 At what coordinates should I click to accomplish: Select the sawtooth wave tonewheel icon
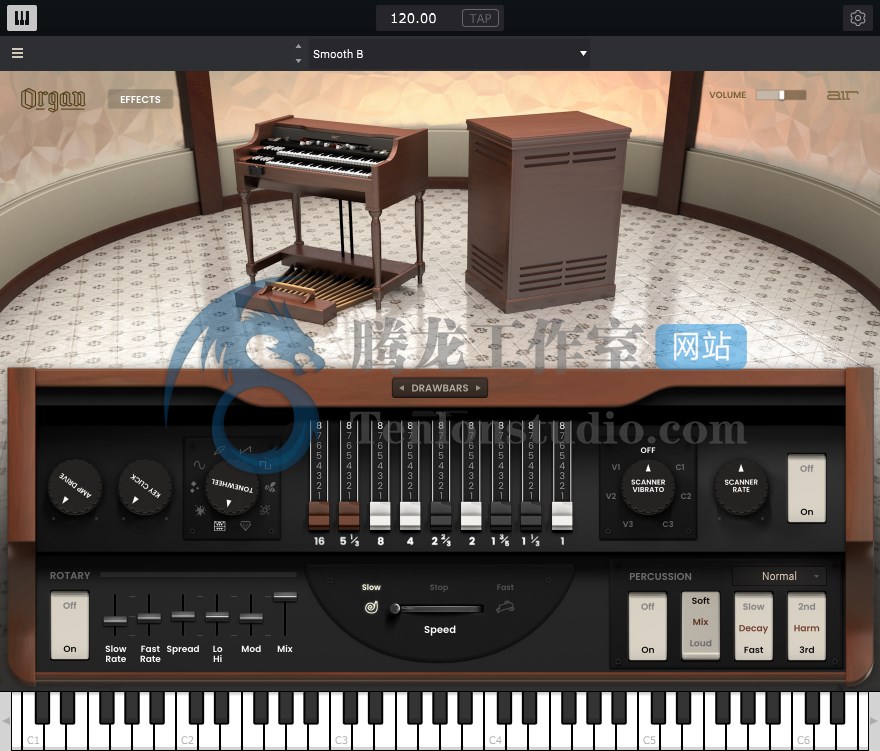pos(245,450)
